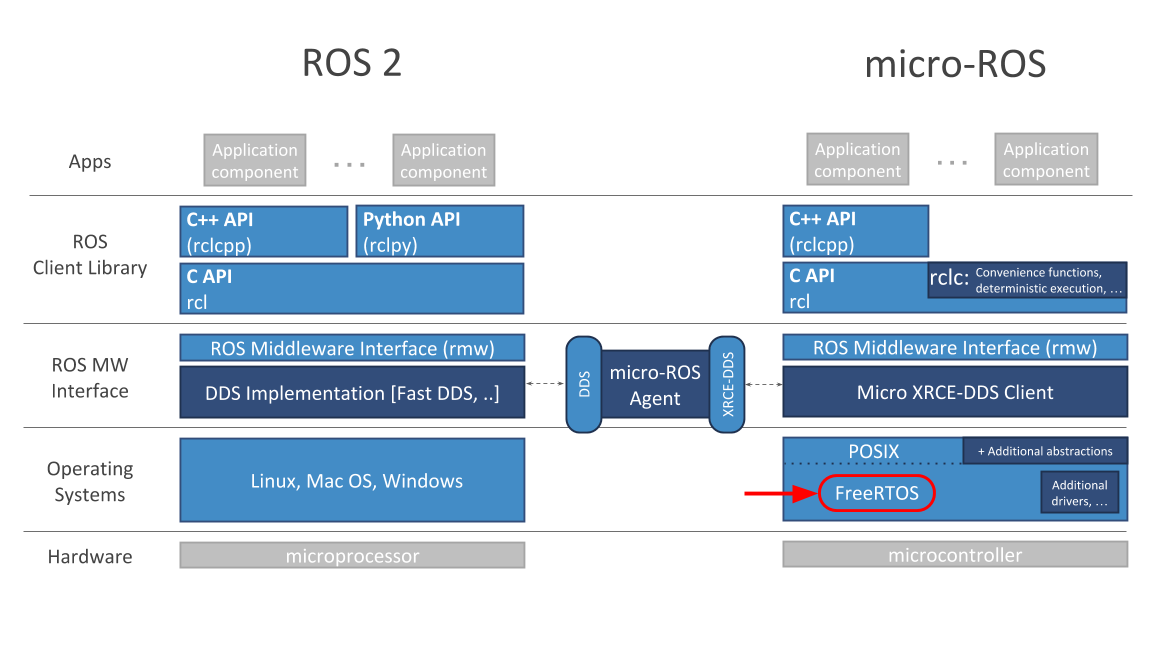The image size is (1150, 647).
Task: Click the vertical DDS connector pill
Action: [584, 384]
